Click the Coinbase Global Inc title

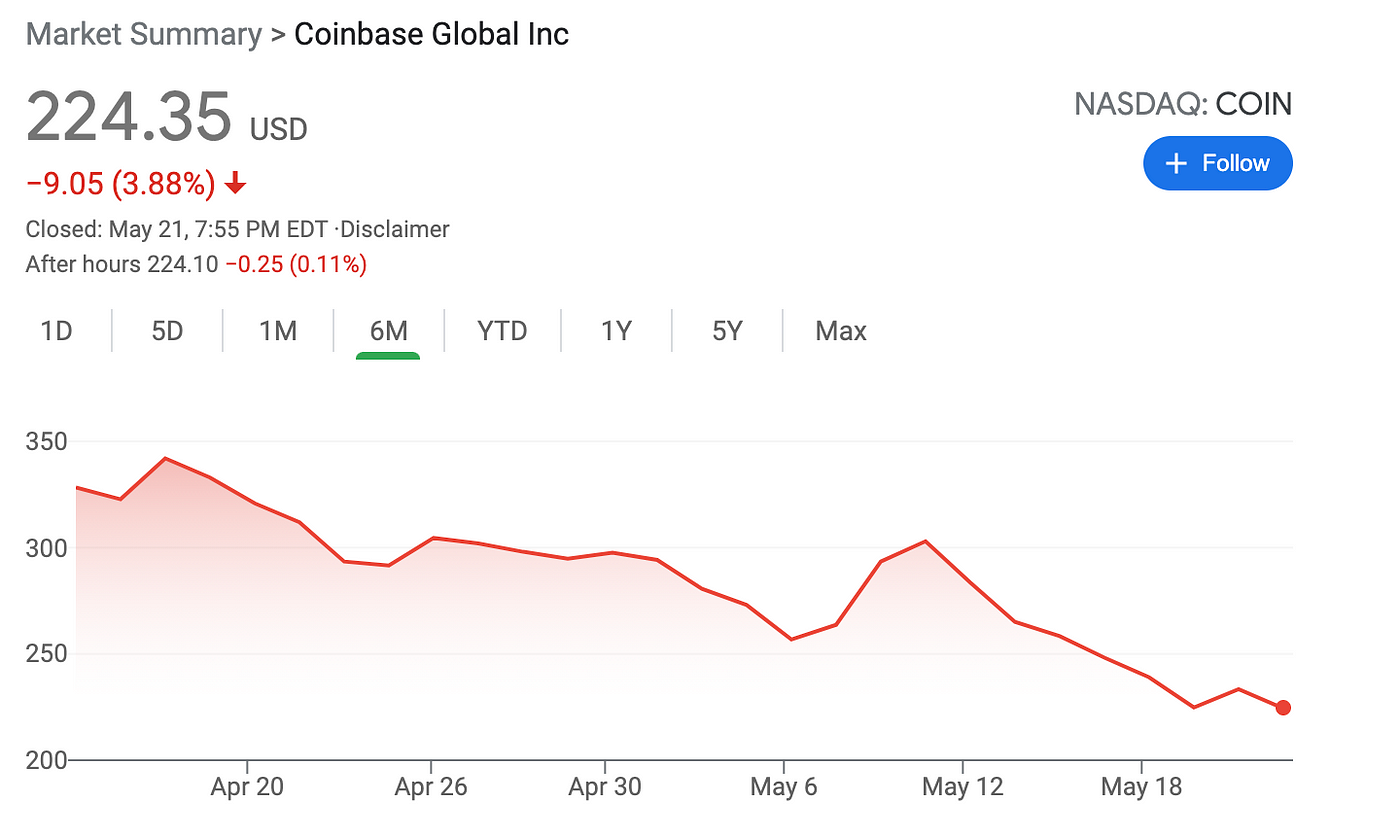coord(431,34)
